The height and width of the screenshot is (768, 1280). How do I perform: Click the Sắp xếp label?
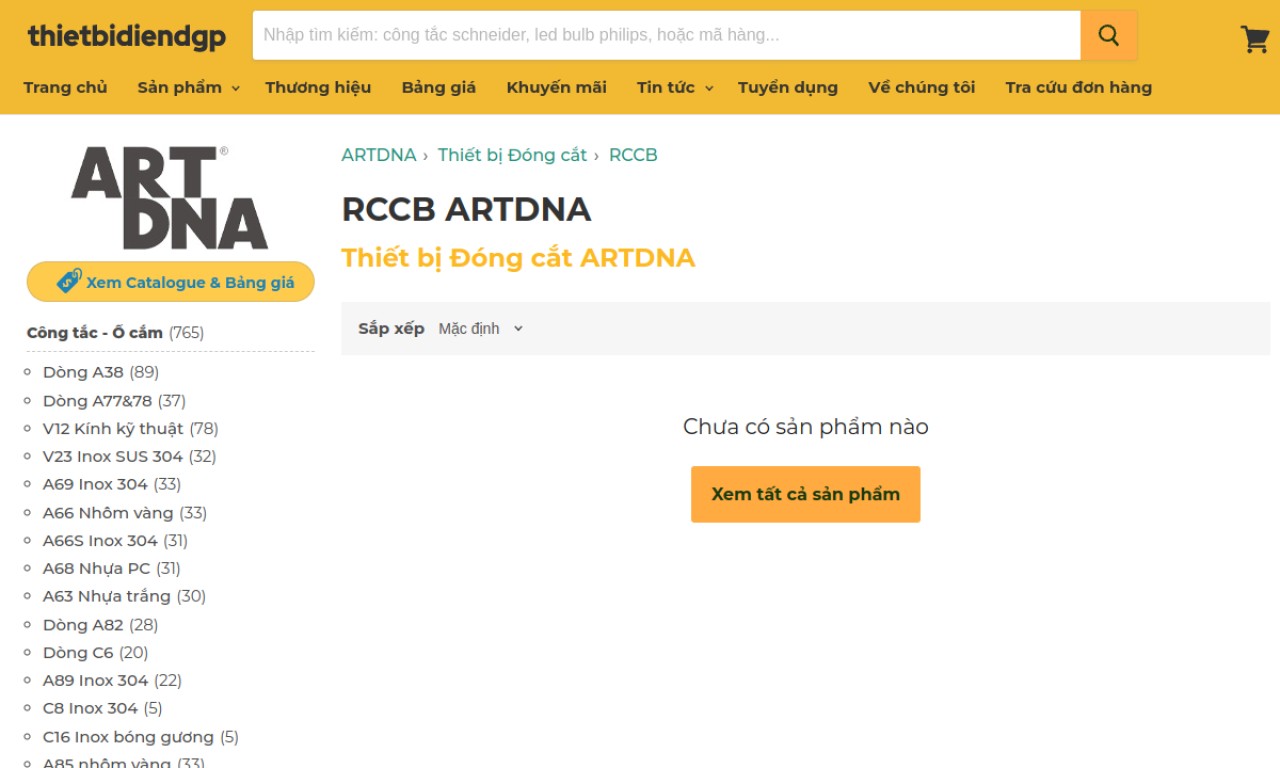(391, 329)
